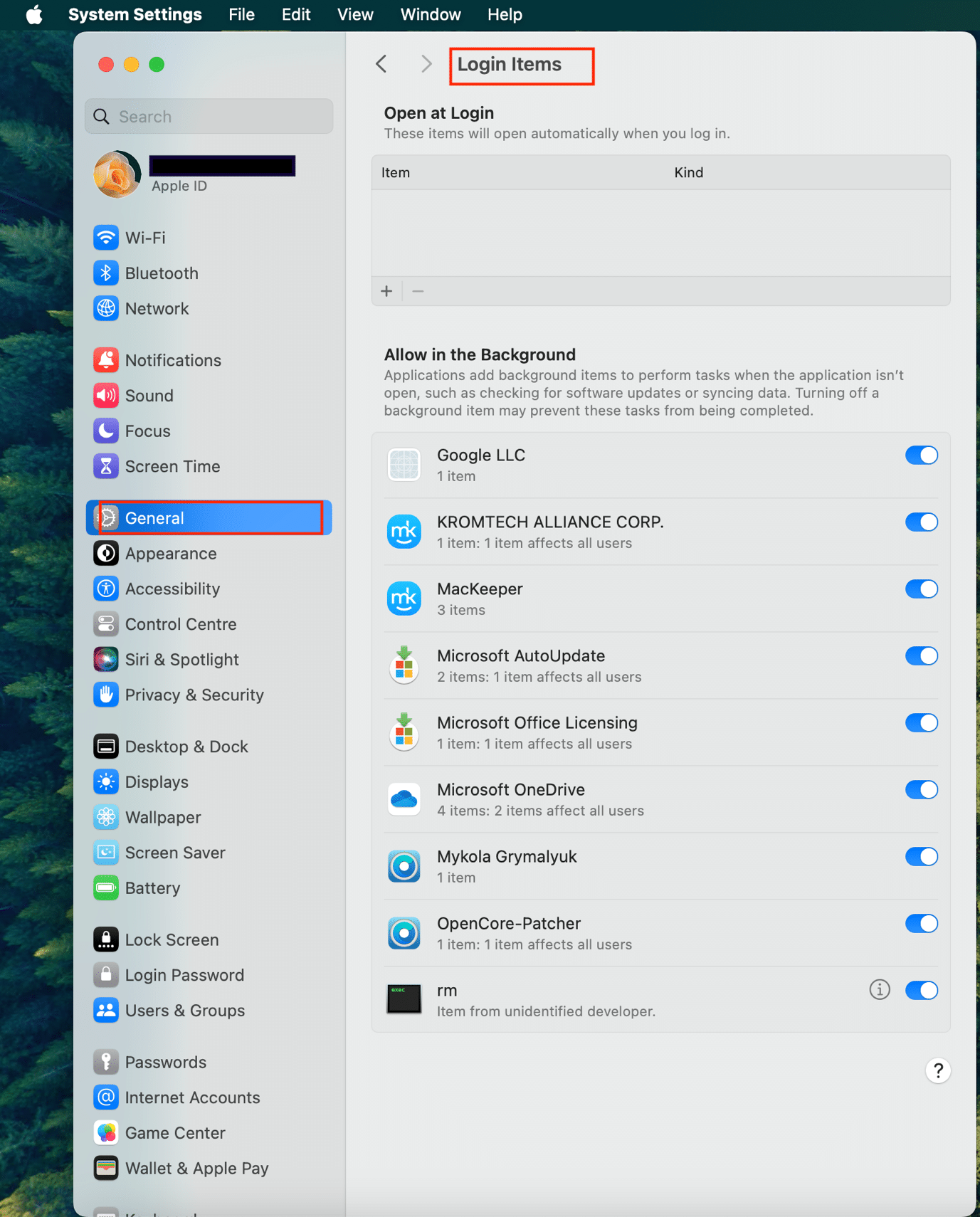Open the Window menu
Viewport: 980px width, 1217px height.
430,14
